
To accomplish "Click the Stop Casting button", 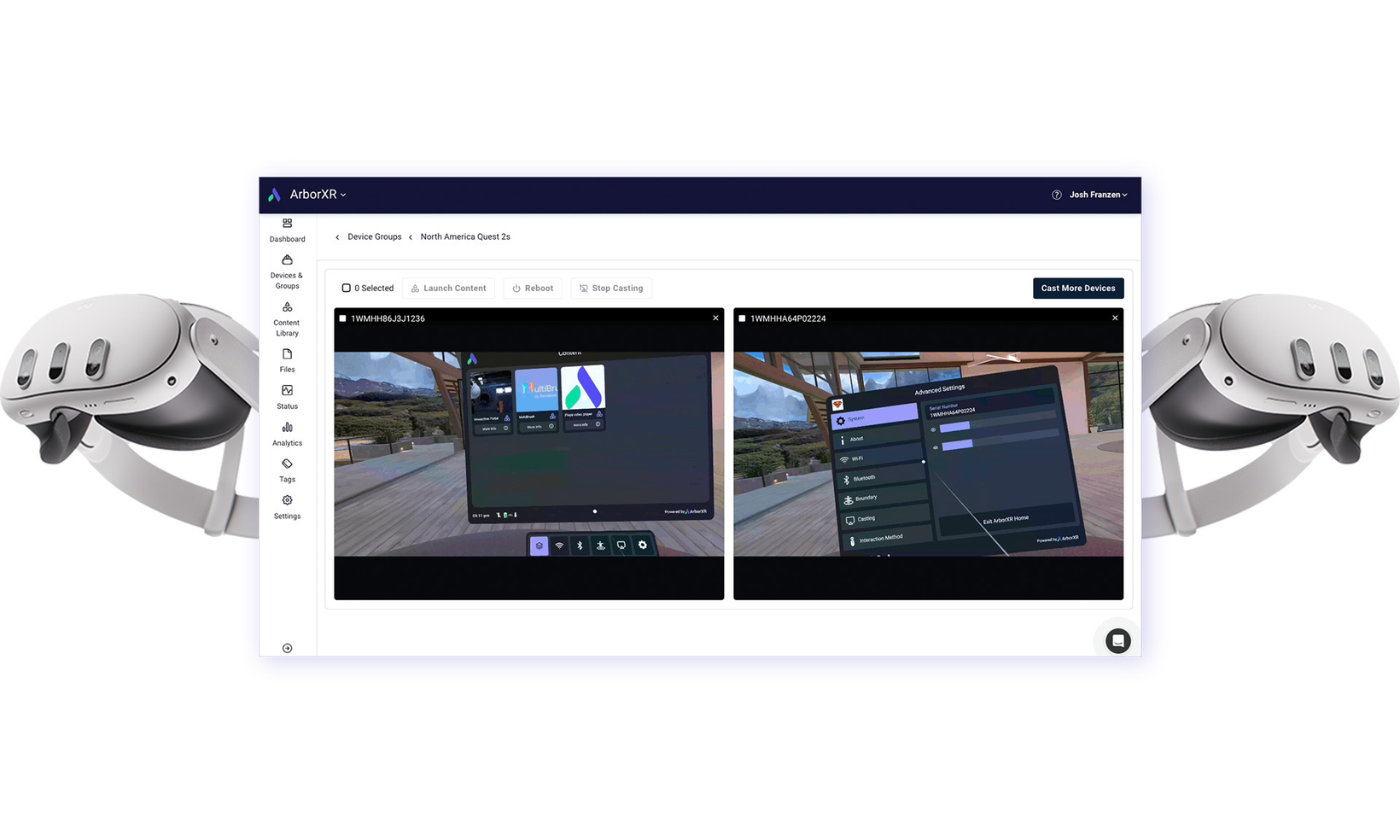I will coord(611,288).
